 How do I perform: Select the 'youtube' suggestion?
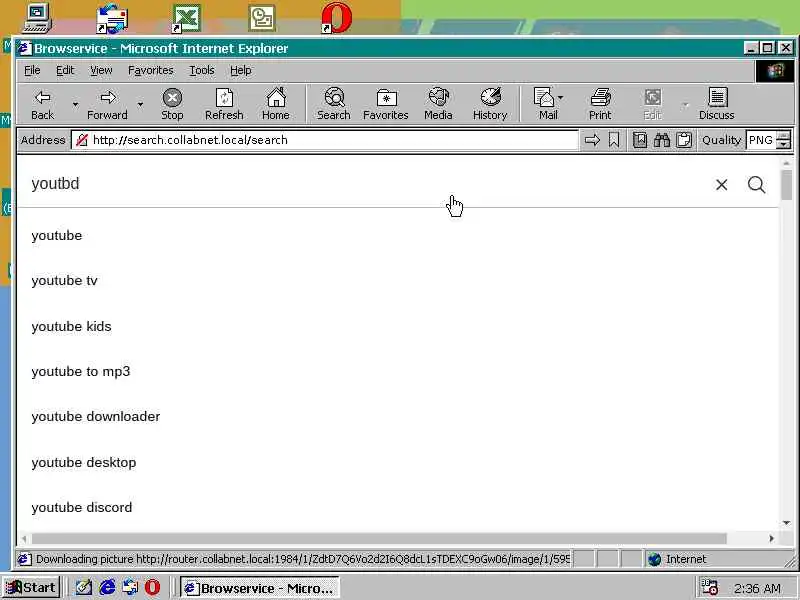[57, 236]
